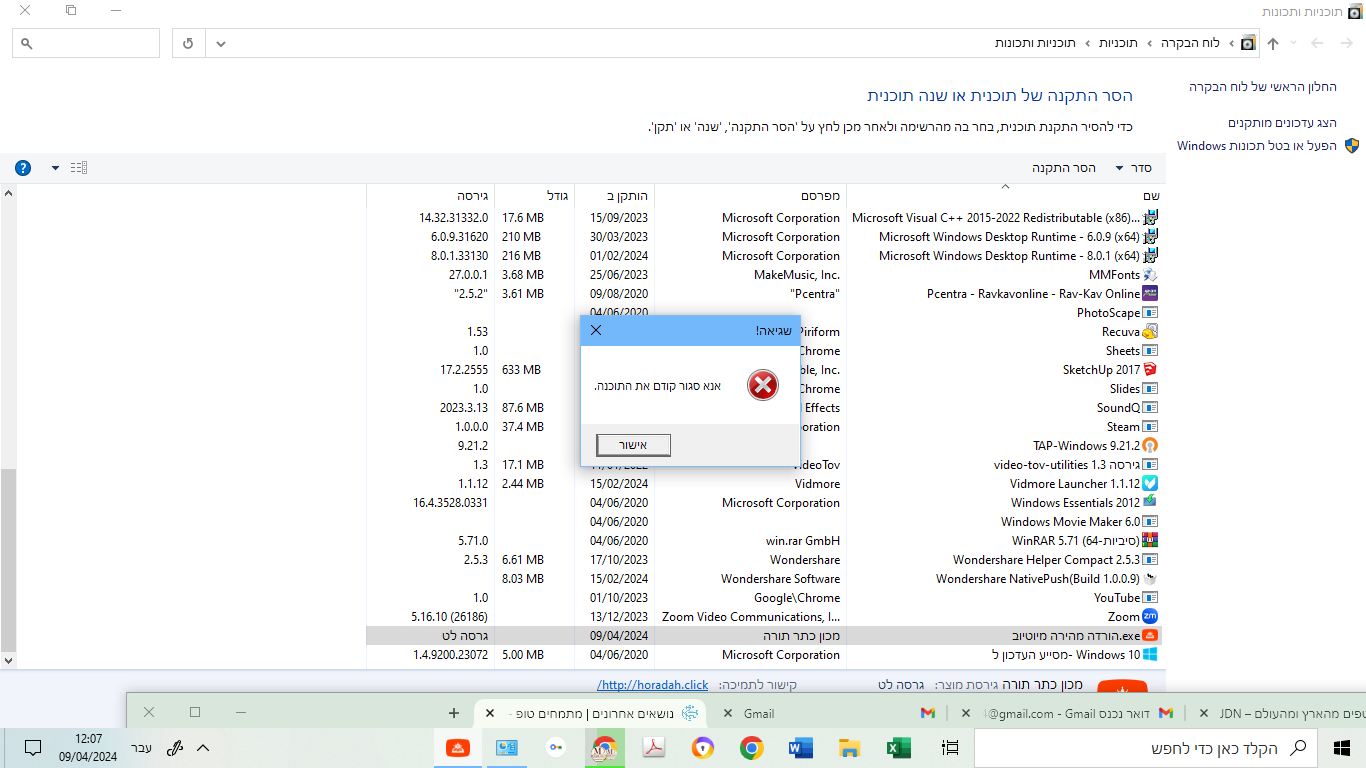Click the Wondershare NativePush icon

[x=1150, y=579]
